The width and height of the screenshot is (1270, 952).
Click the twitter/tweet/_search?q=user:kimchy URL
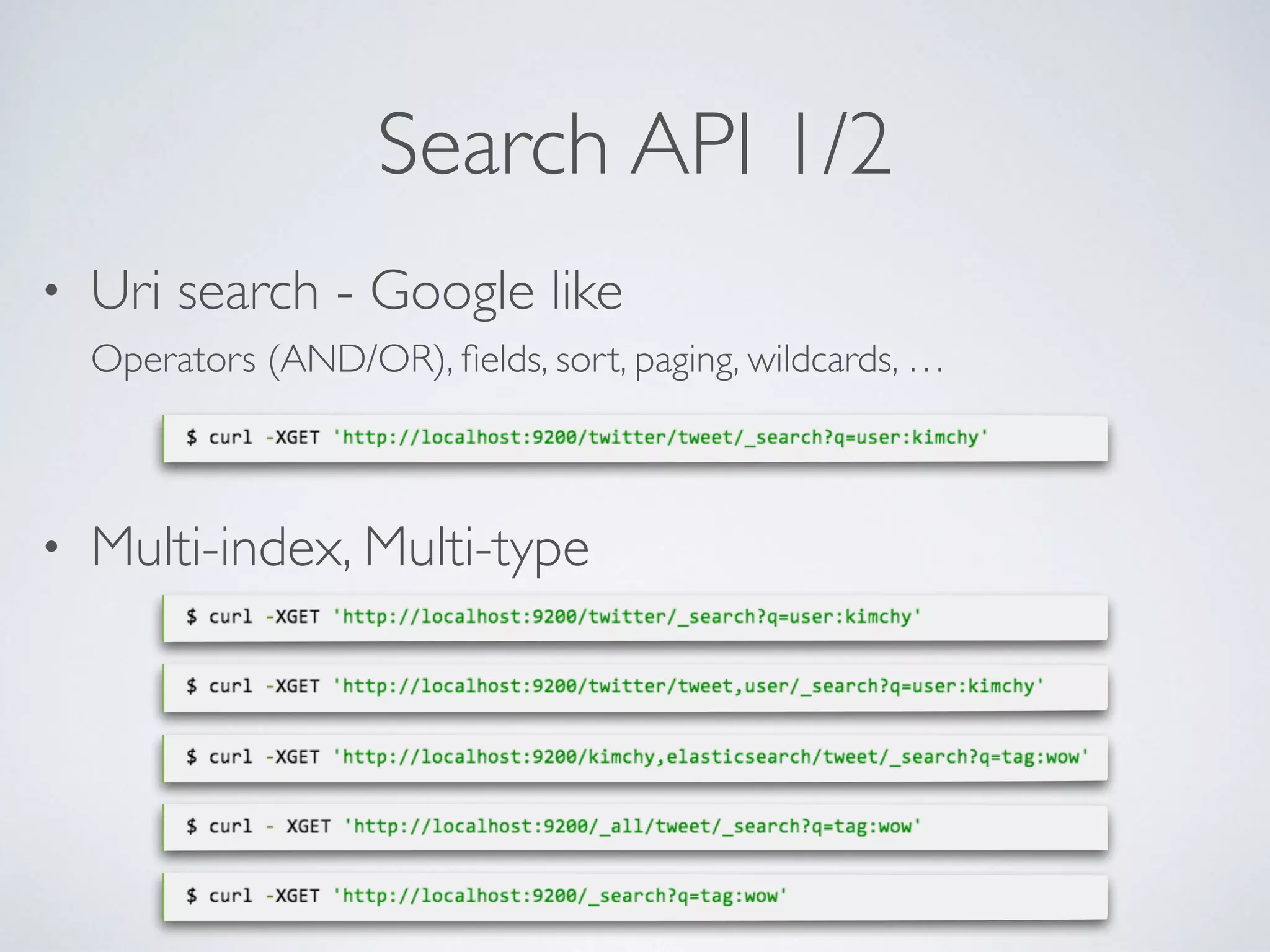[x=660, y=438]
